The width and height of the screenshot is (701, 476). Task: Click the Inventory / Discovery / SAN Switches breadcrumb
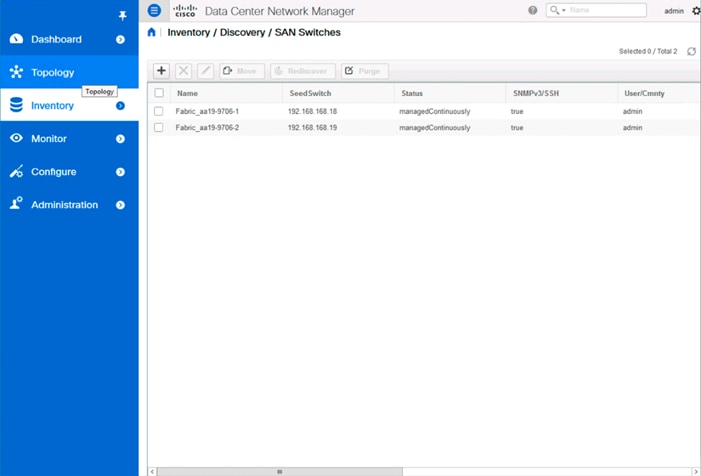tap(254, 32)
